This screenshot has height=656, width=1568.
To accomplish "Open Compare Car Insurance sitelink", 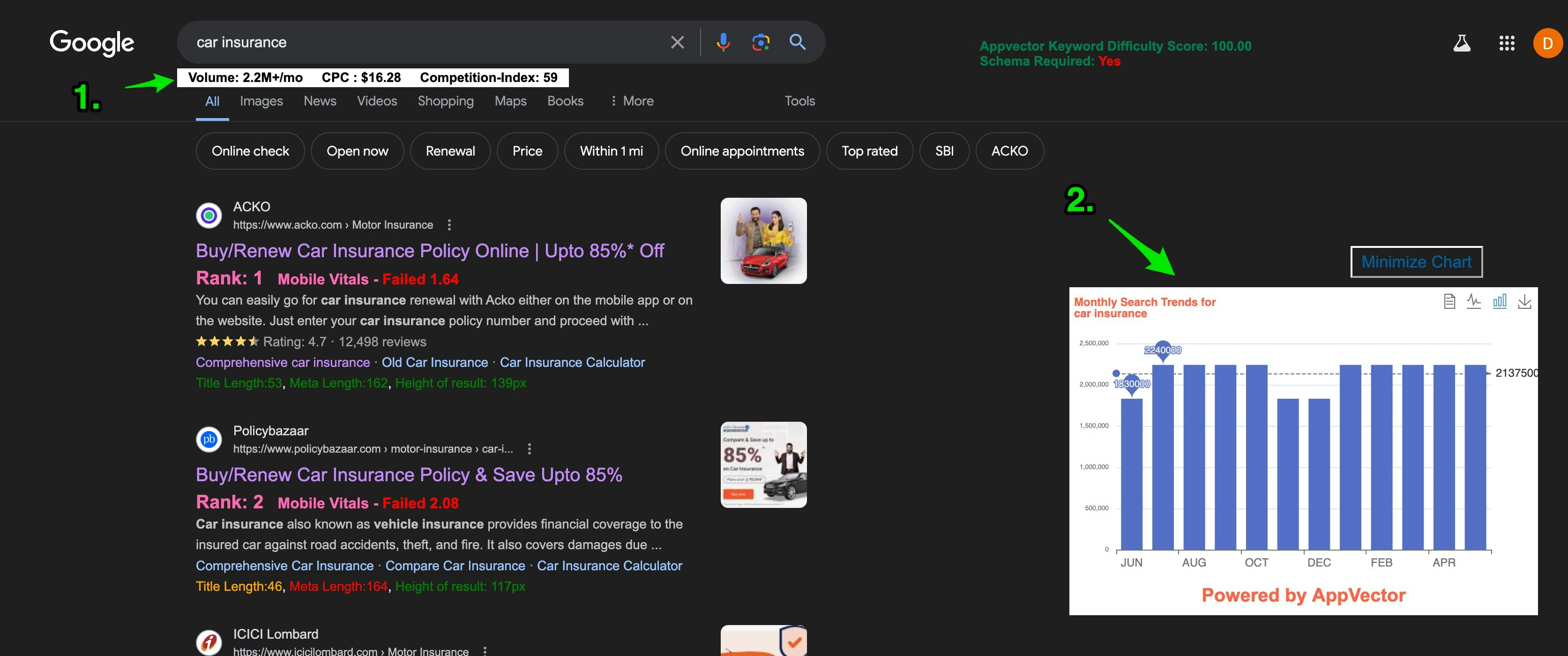I will (x=455, y=566).
